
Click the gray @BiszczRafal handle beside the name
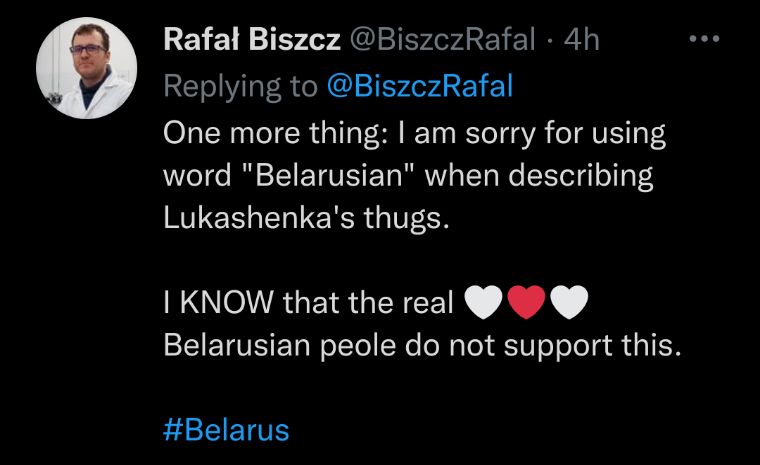click(442, 39)
